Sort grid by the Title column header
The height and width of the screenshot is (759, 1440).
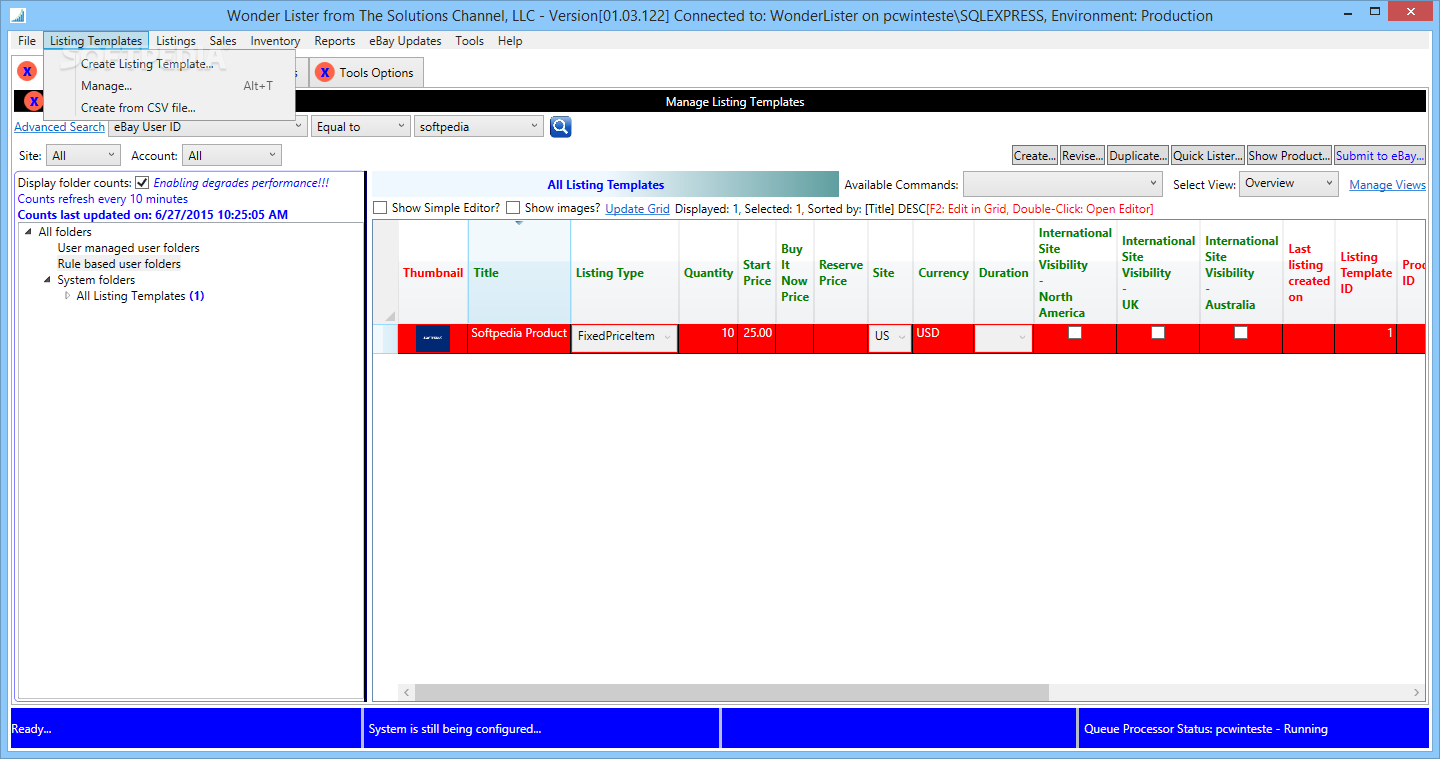click(x=519, y=272)
